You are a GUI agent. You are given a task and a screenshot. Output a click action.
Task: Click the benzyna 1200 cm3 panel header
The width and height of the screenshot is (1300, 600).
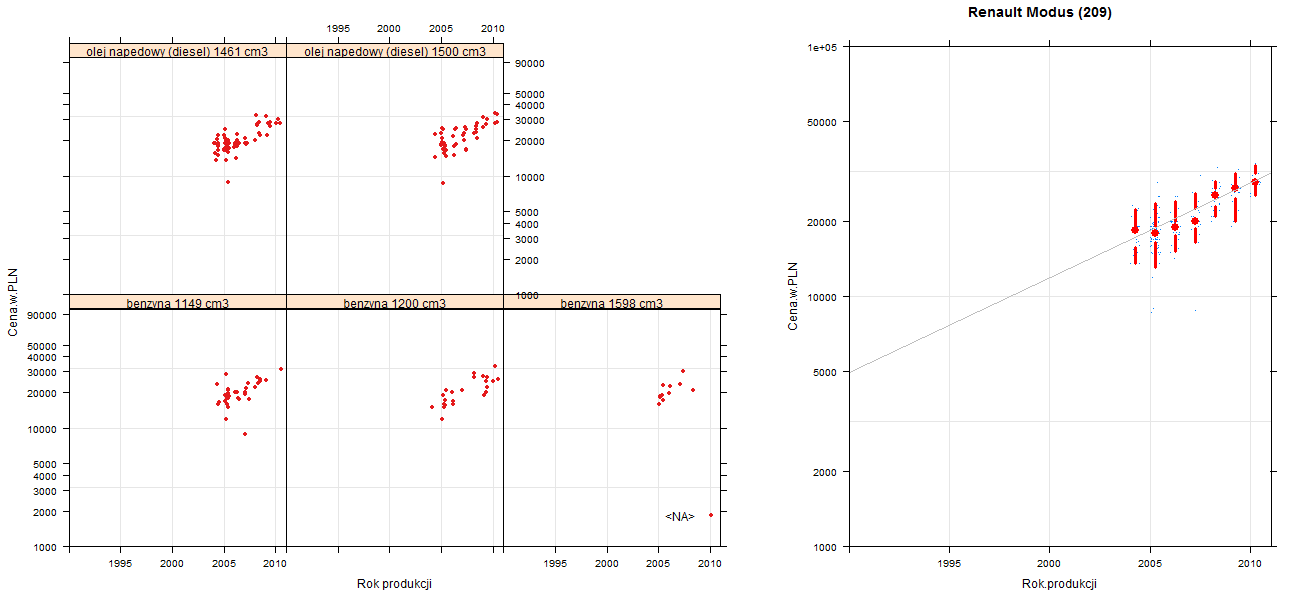click(395, 302)
